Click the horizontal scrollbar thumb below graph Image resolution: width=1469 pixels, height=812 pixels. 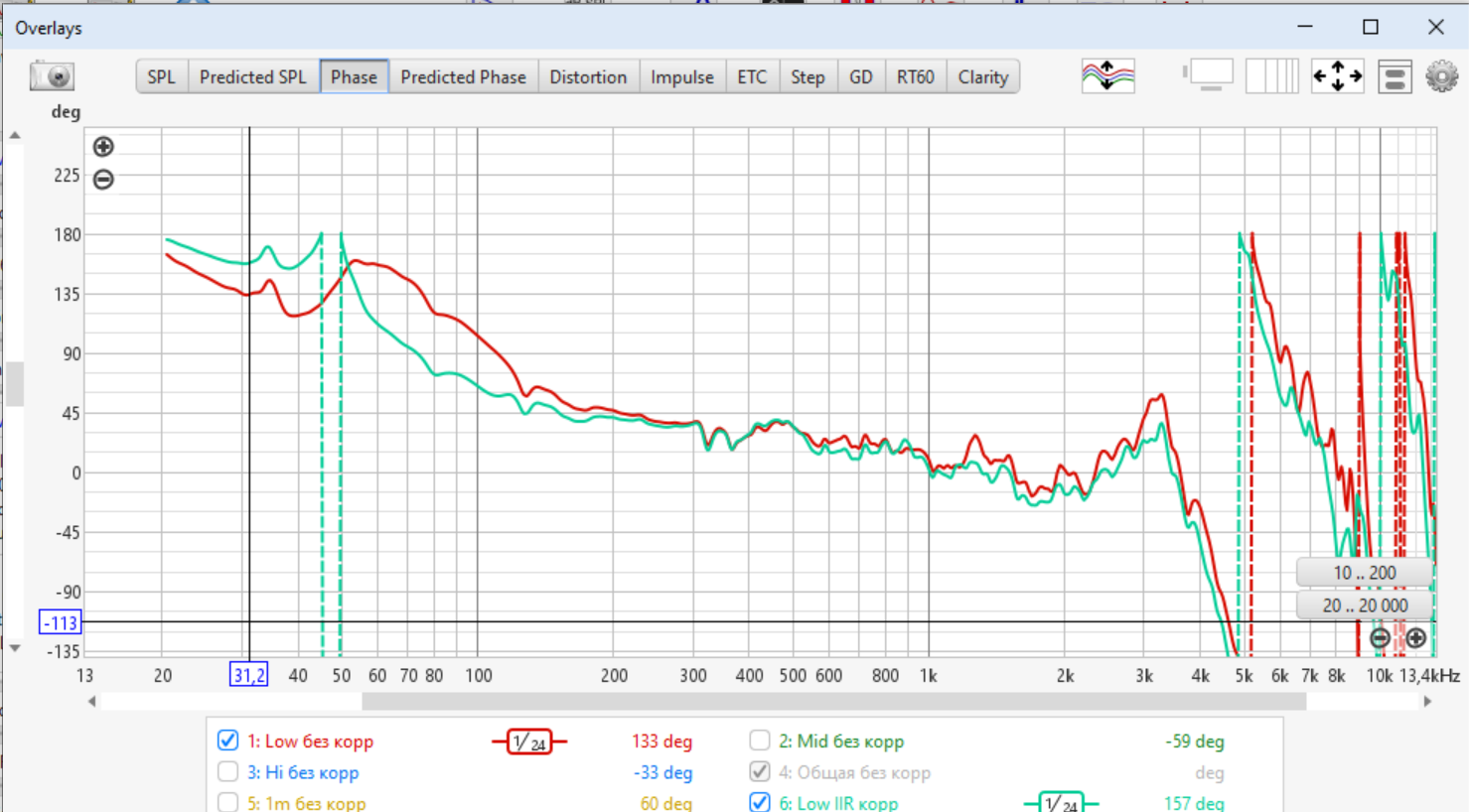[x=832, y=702]
